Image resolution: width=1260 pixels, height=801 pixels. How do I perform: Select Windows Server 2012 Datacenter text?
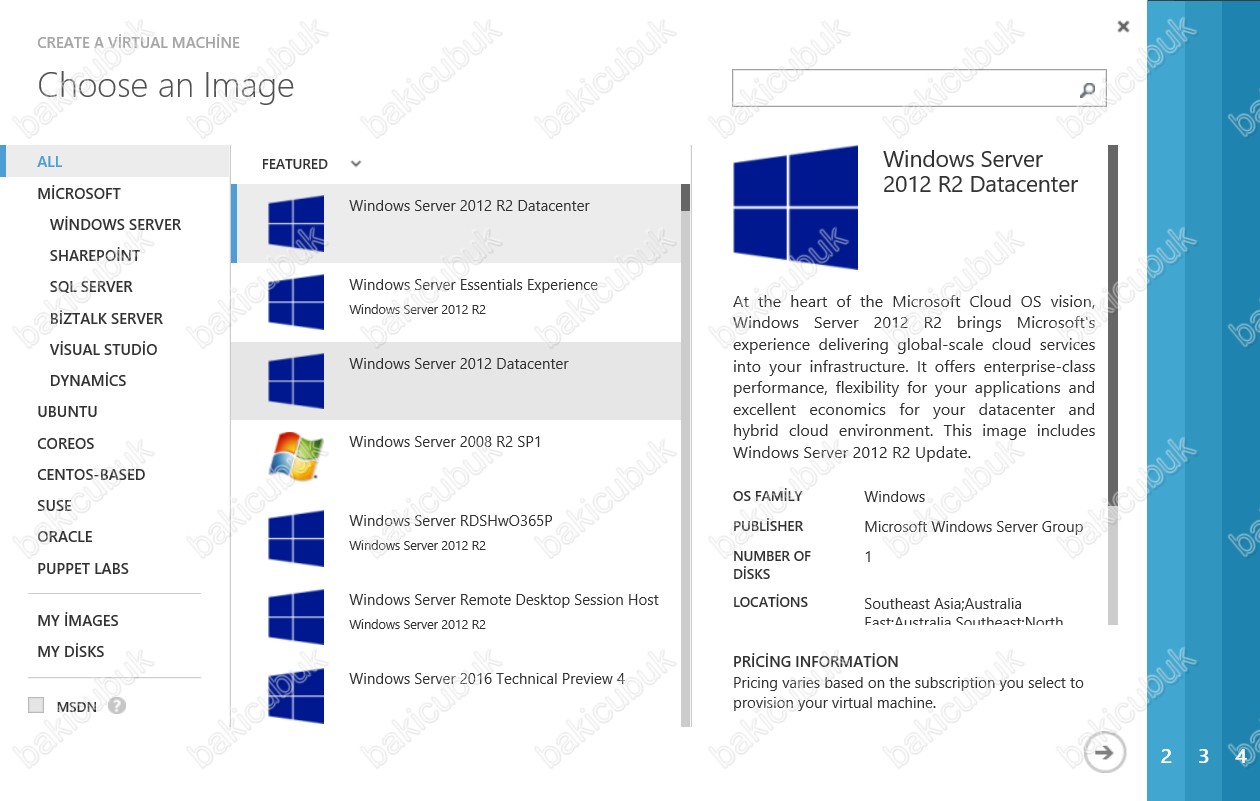click(x=458, y=363)
